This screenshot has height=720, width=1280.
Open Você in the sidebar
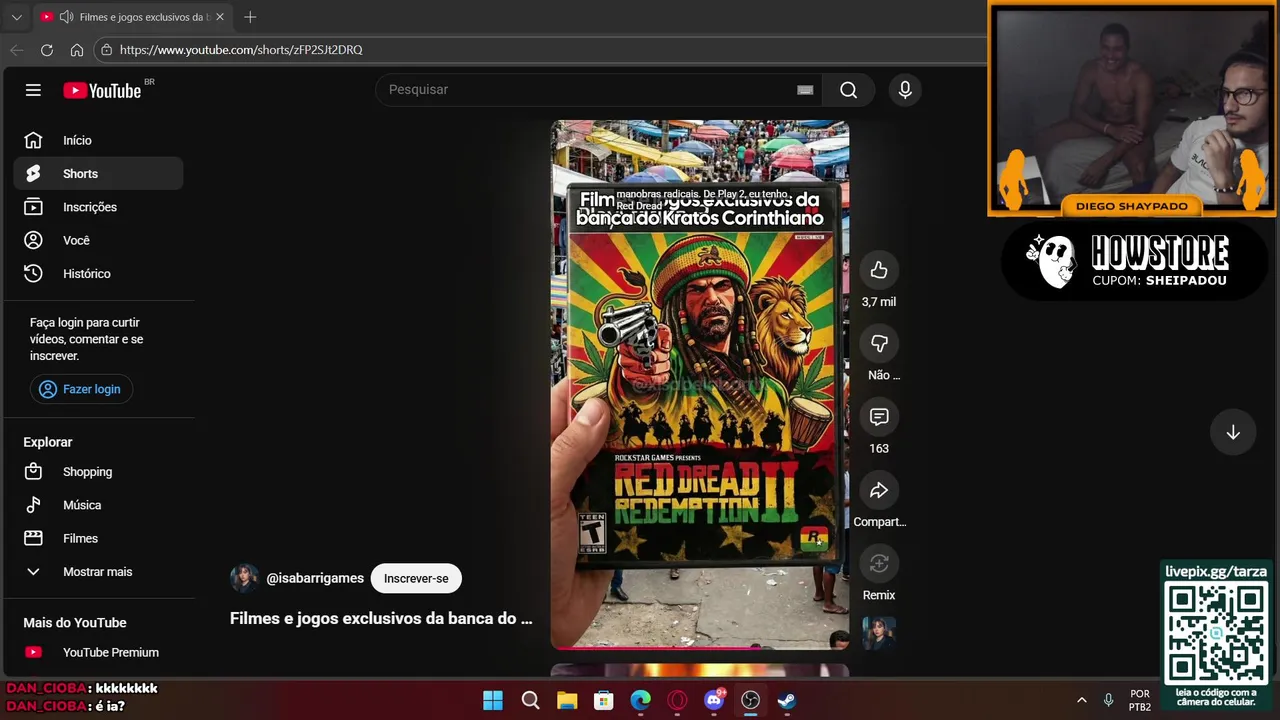[98, 240]
